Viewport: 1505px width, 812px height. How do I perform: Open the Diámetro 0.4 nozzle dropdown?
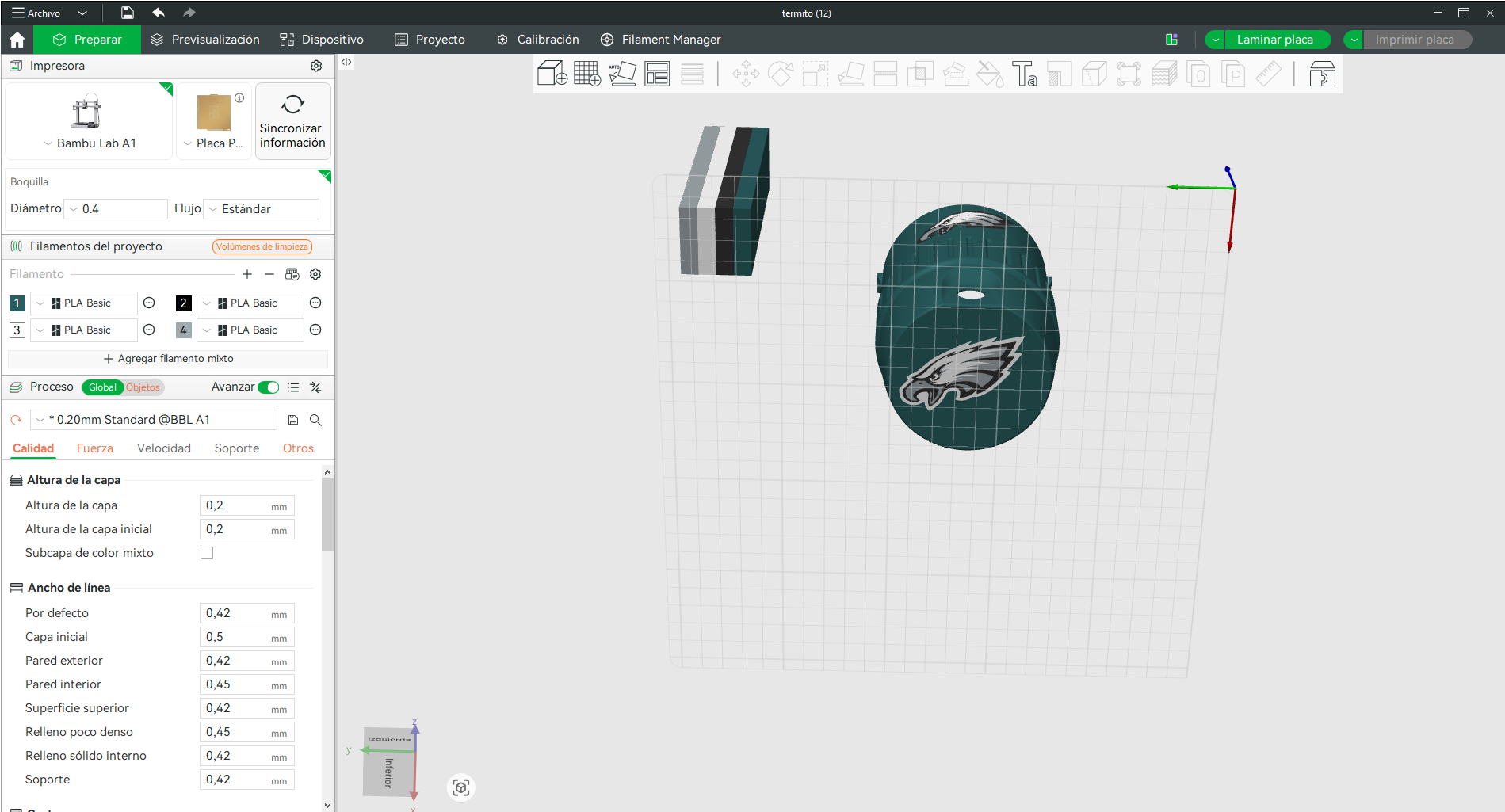tap(116, 209)
